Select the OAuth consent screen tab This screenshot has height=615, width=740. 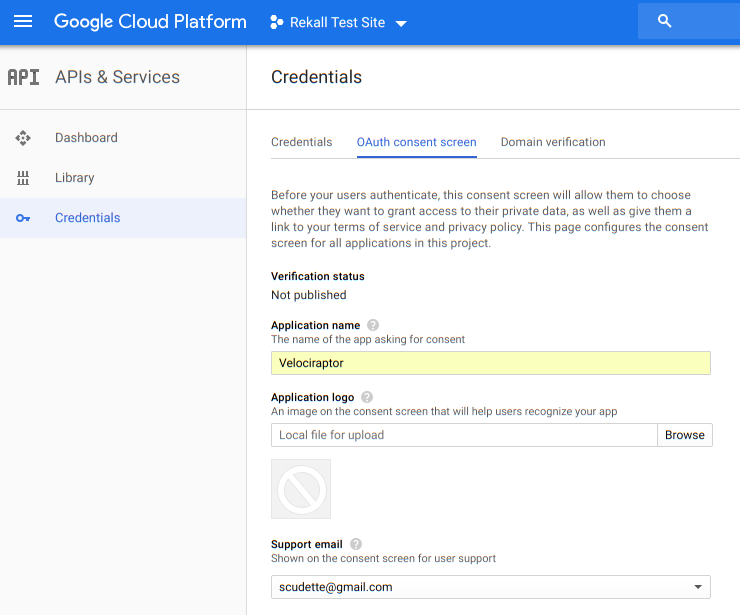(416, 142)
